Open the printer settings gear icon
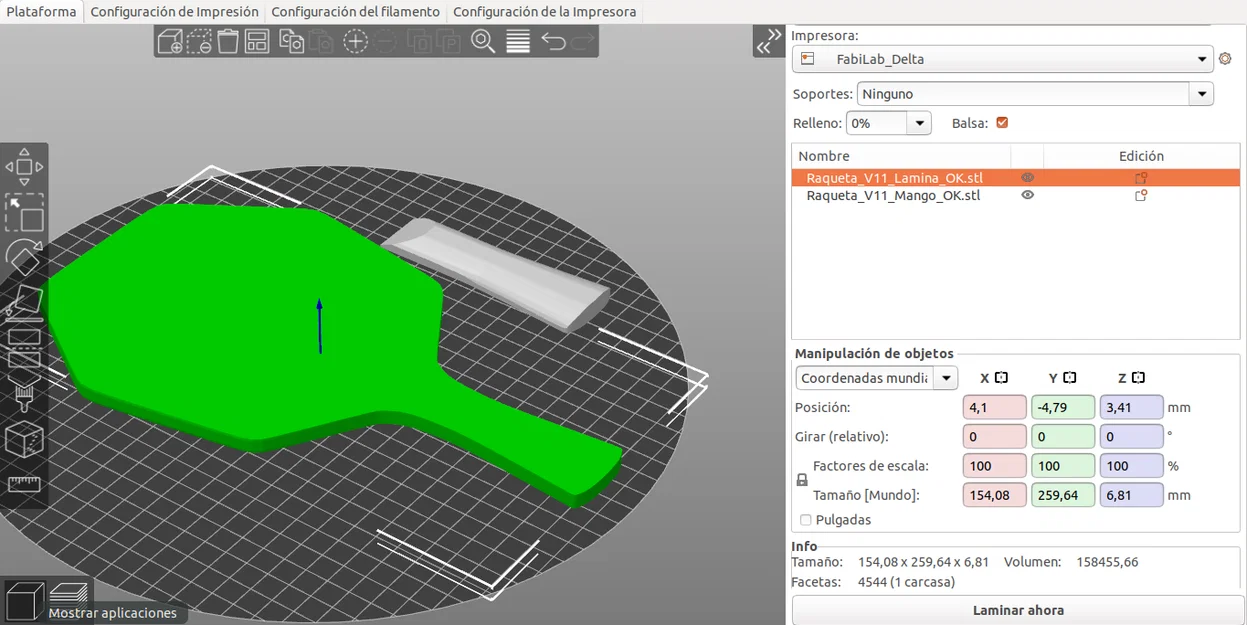The width and height of the screenshot is (1247, 625). click(1226, 58)
